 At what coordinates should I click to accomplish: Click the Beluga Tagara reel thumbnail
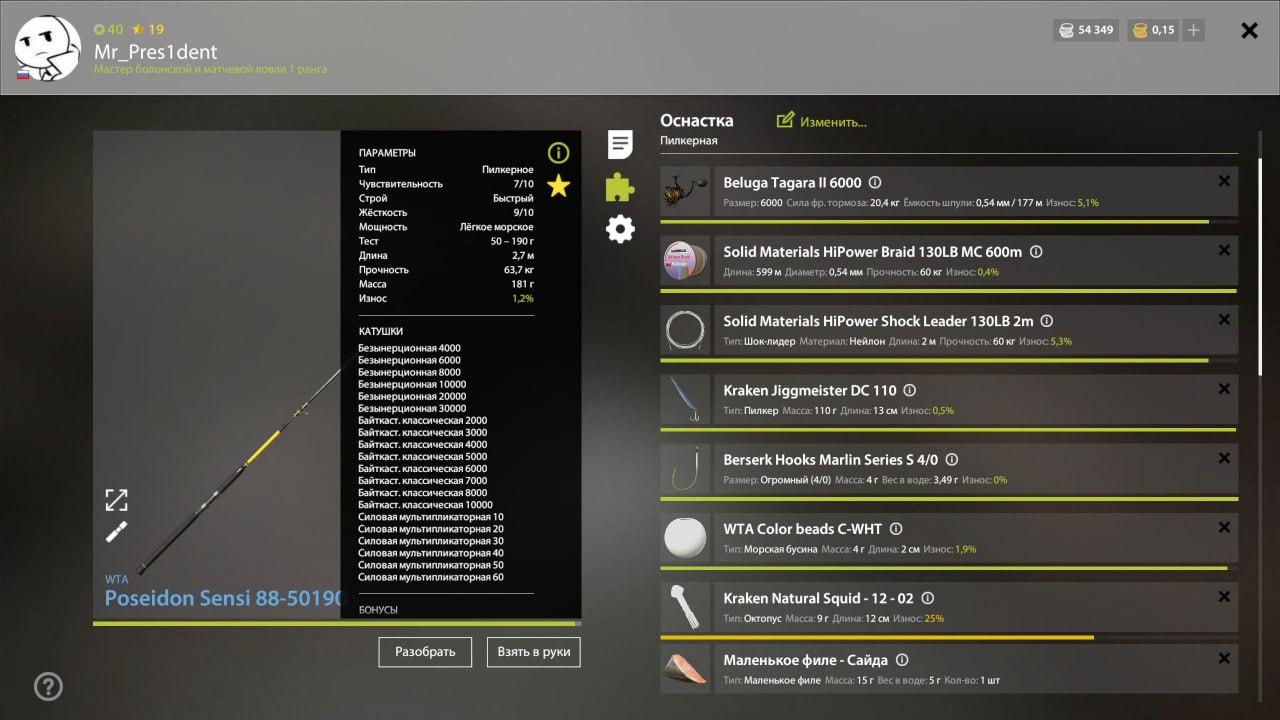pos(685,191)
